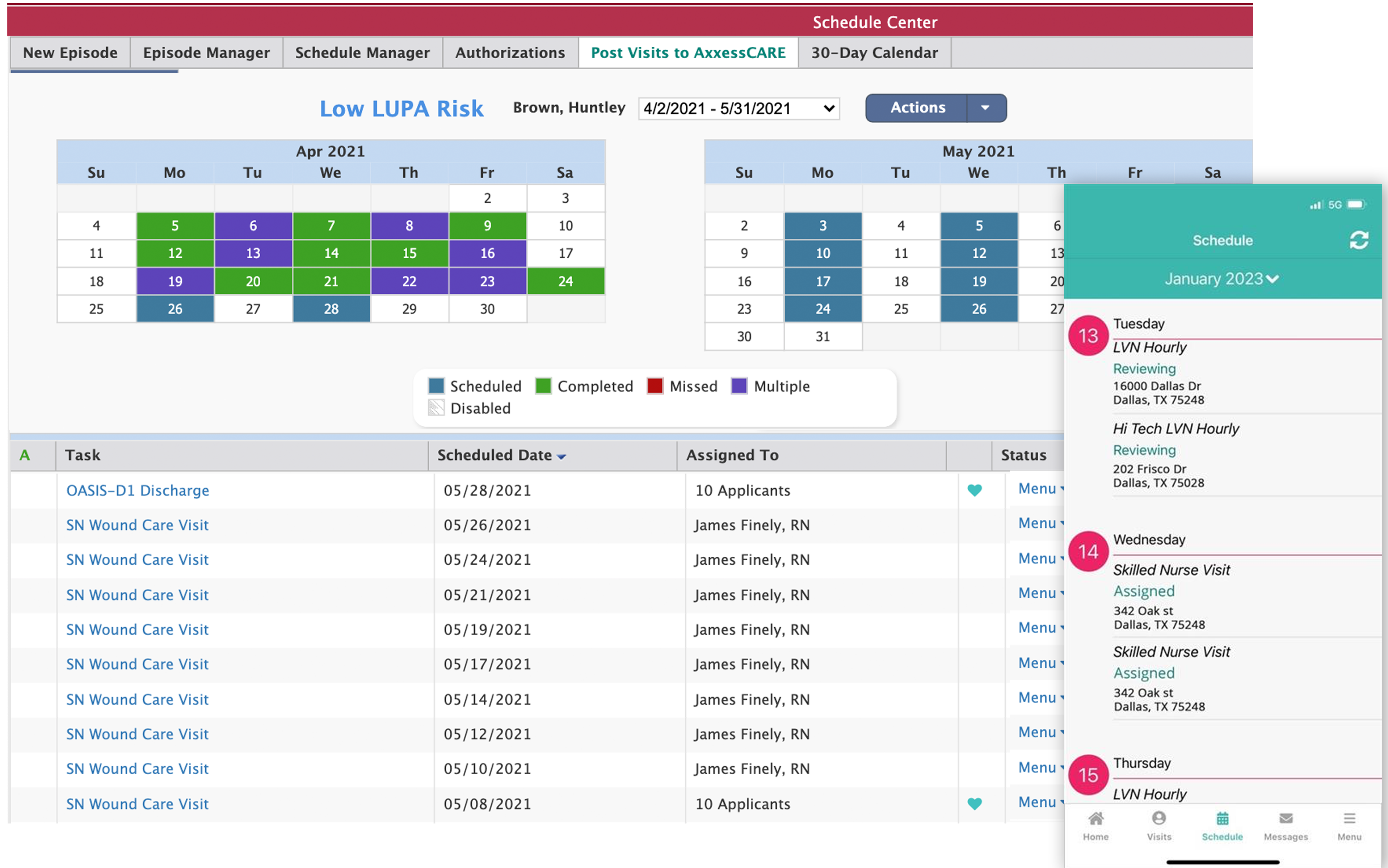The image size is (1388, 868).
Task: Click the green A column header
Action: (25, 455)
